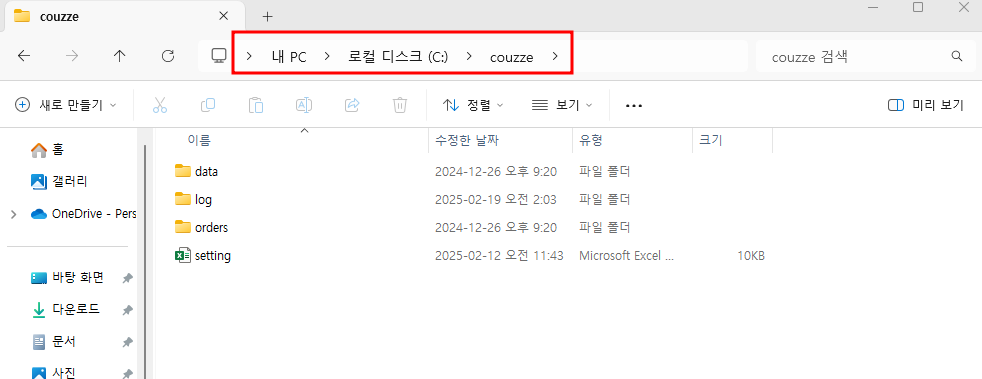The height and width of the screenshot is (379, 982).
Task: Open 홈 in the navigation pane
Action: (x=48, y=150)
